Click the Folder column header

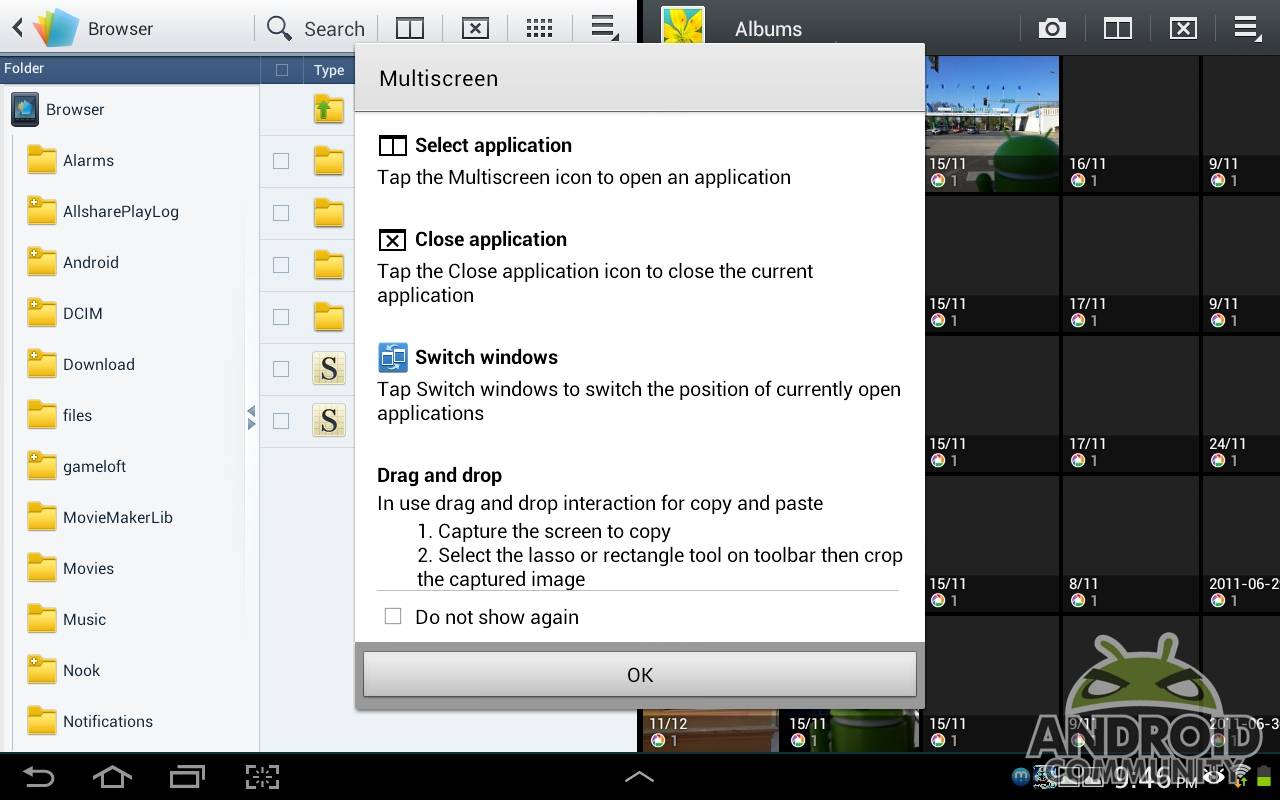coord(24,69)
